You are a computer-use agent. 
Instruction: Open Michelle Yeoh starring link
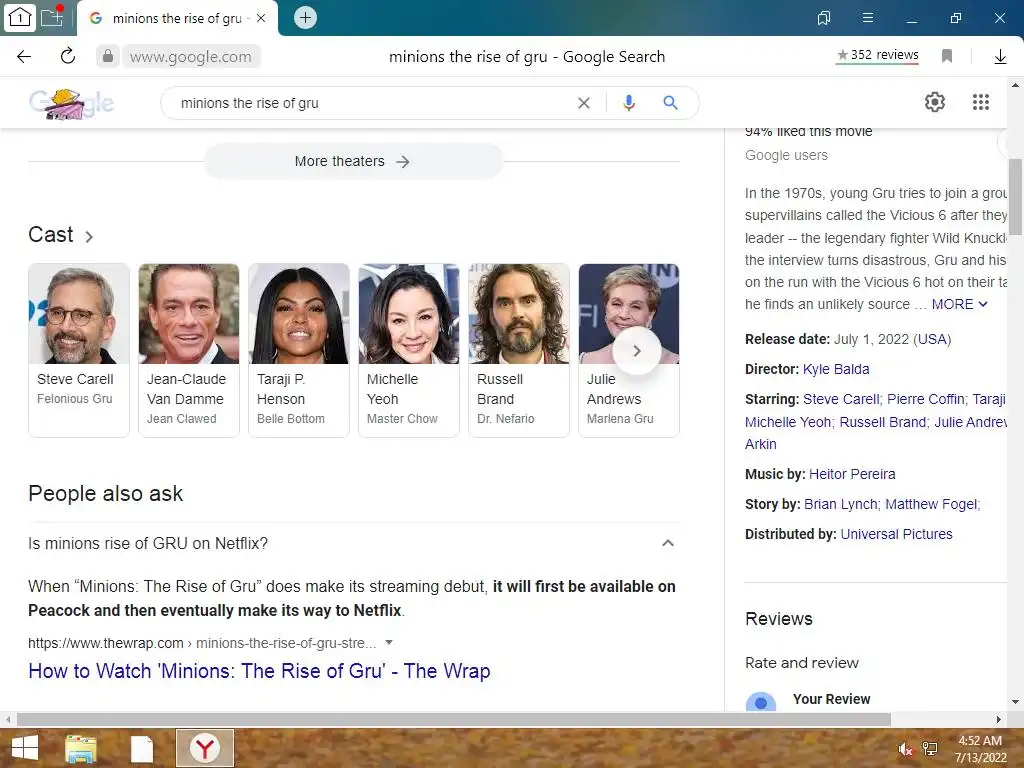[788, 423]
